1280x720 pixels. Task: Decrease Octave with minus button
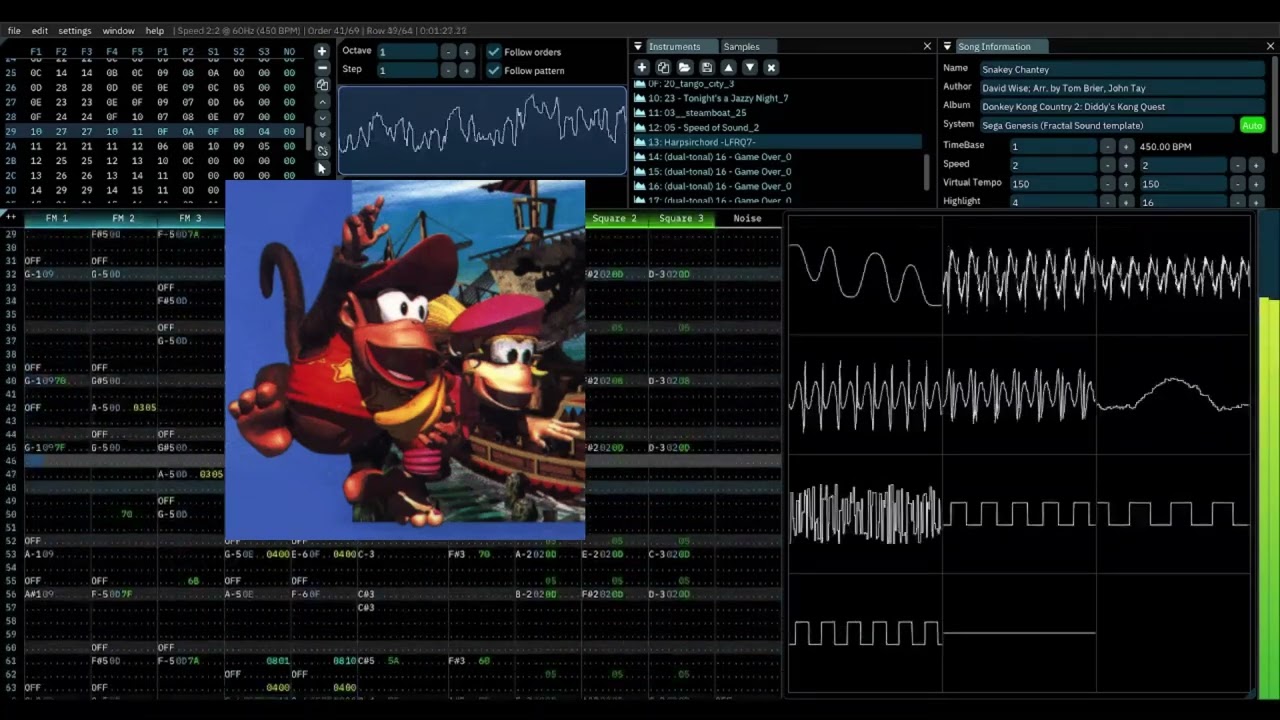(x=448, y=51)
